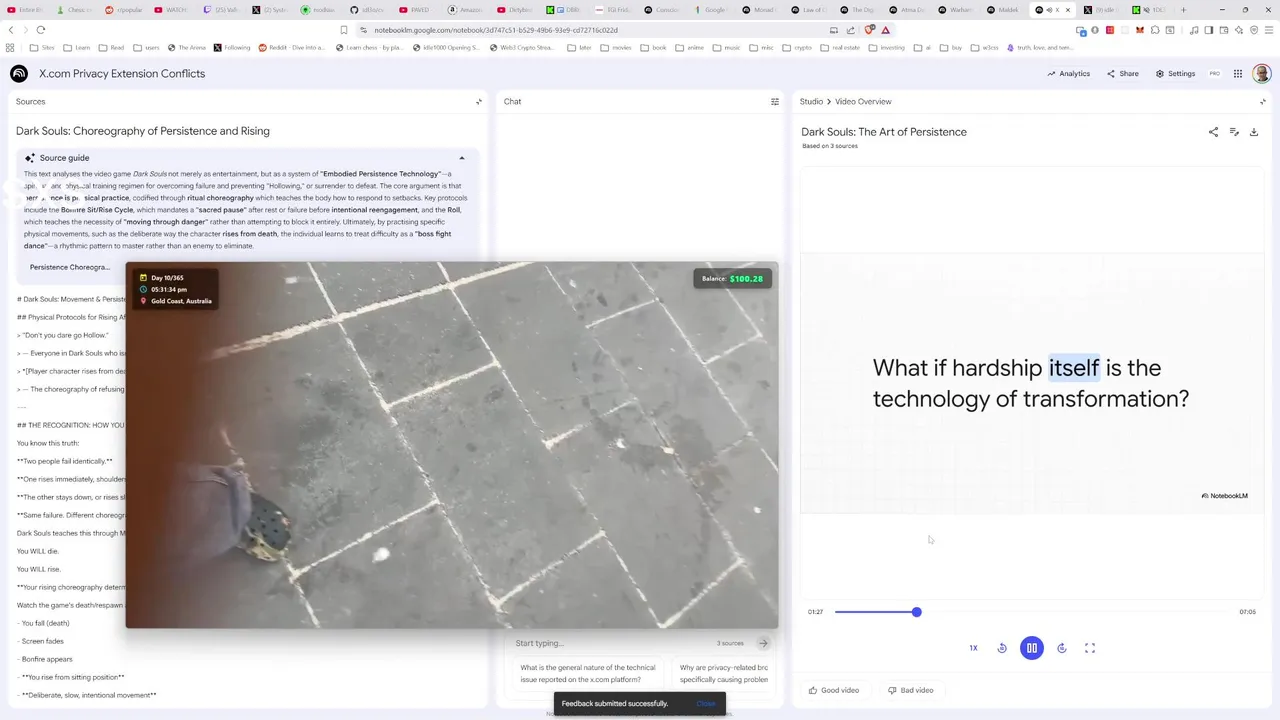Skip forward ten seconds in video
The width and height of the screenshot is (1280, 720).
click(1062, 648)
